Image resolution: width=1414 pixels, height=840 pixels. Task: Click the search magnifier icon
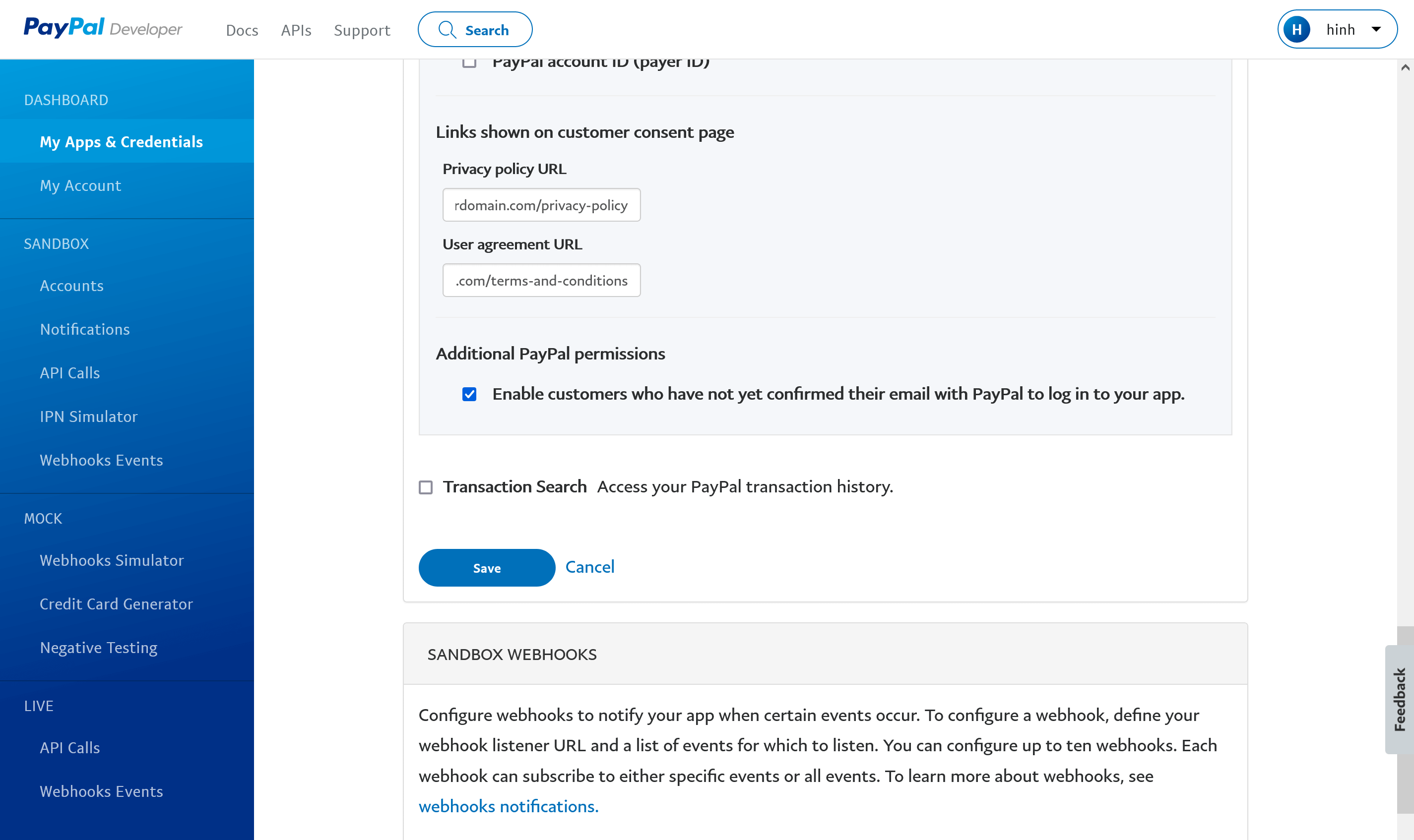447,30
